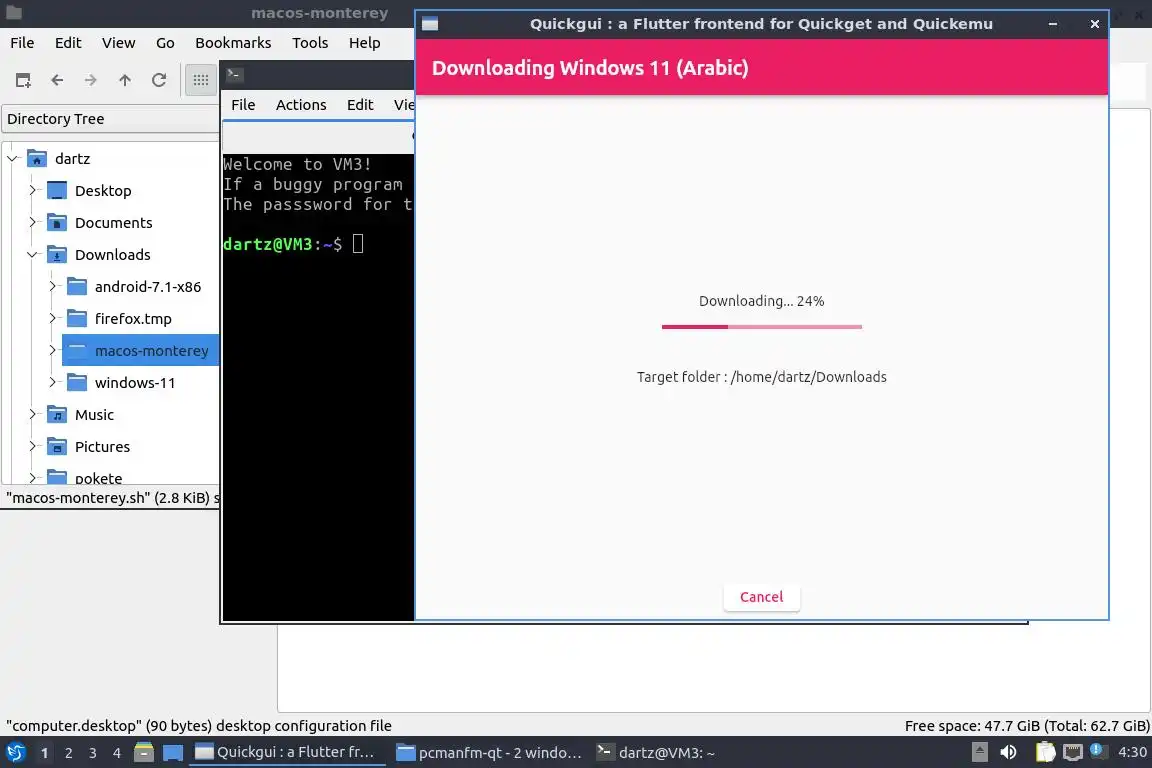
Task: Collapse the Downloads folder
Action: (32, 254)
